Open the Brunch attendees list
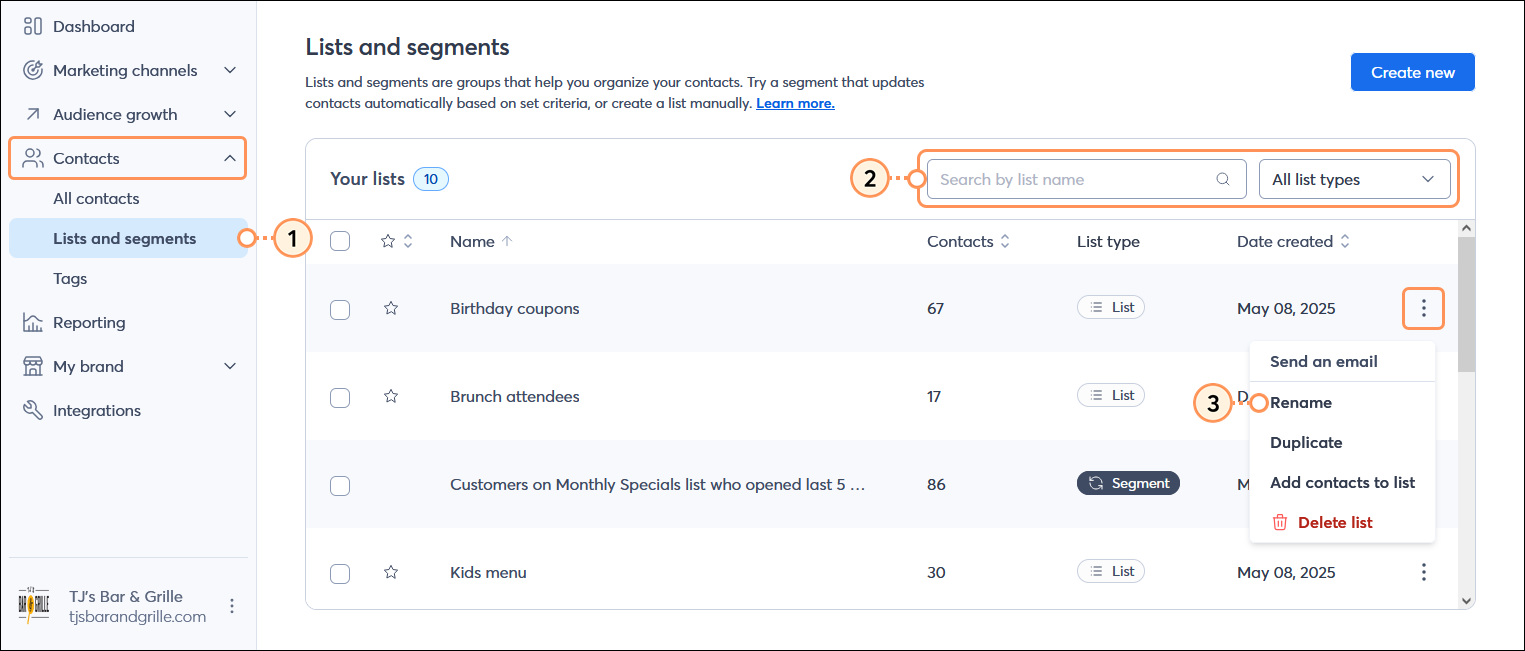Image resolution: width=1525 pixels, height=651 pixels. tap(515, 396)
